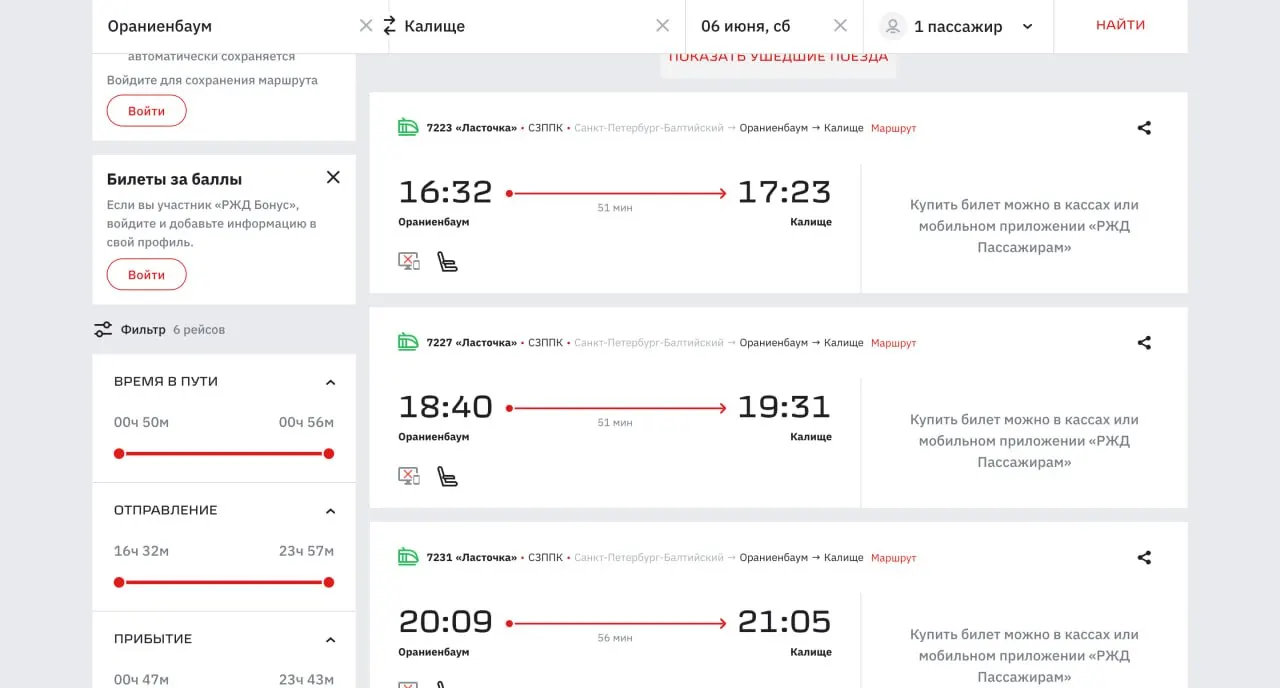The height and width of the screenshot is (688, 1280).
Task: Click train name 7227 «Ласточка»
Action: pyautogui.click(x=472, y=343)
